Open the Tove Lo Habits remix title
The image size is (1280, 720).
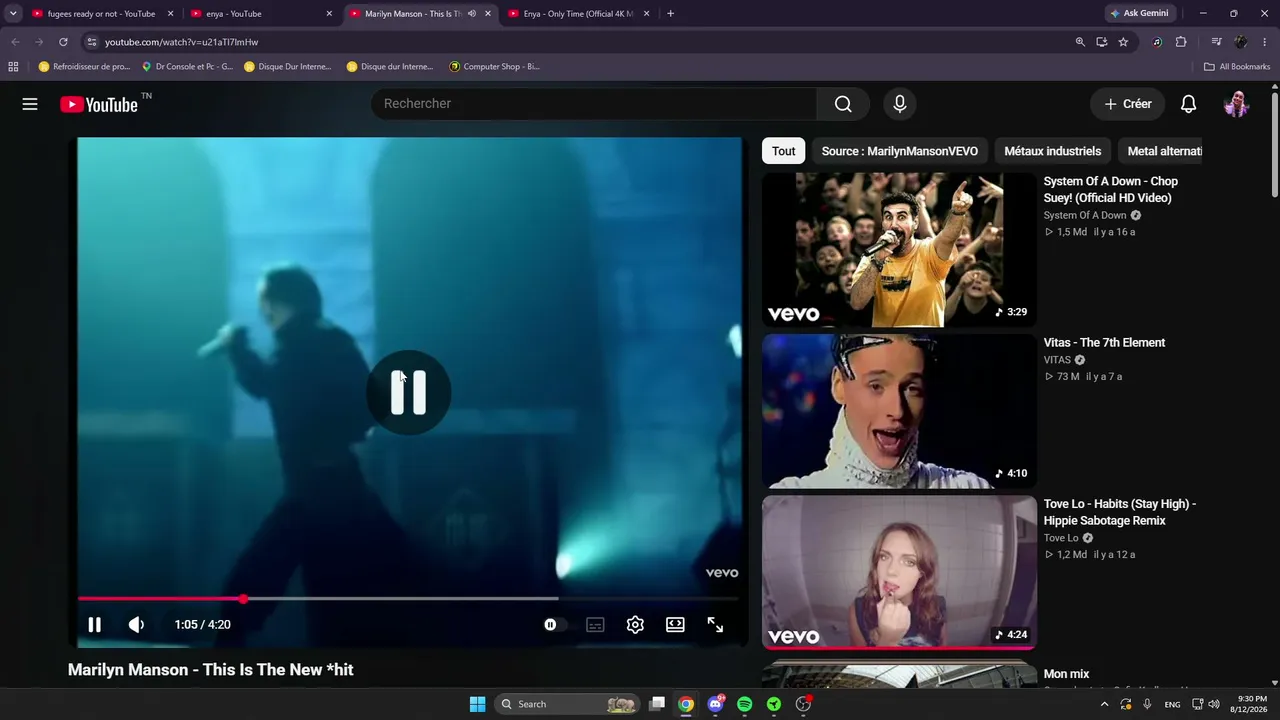[1120, 512]
